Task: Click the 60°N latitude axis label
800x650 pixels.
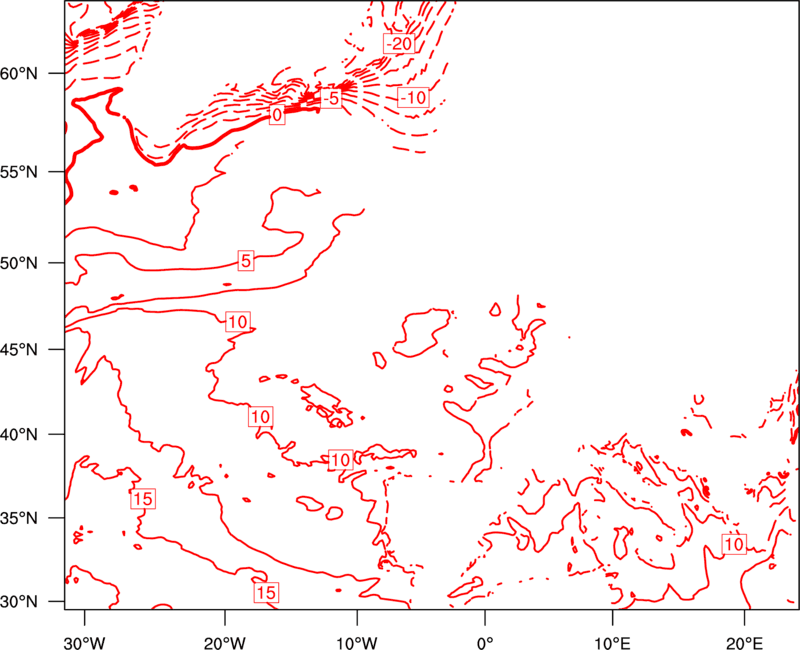Action: pos(19,73)
